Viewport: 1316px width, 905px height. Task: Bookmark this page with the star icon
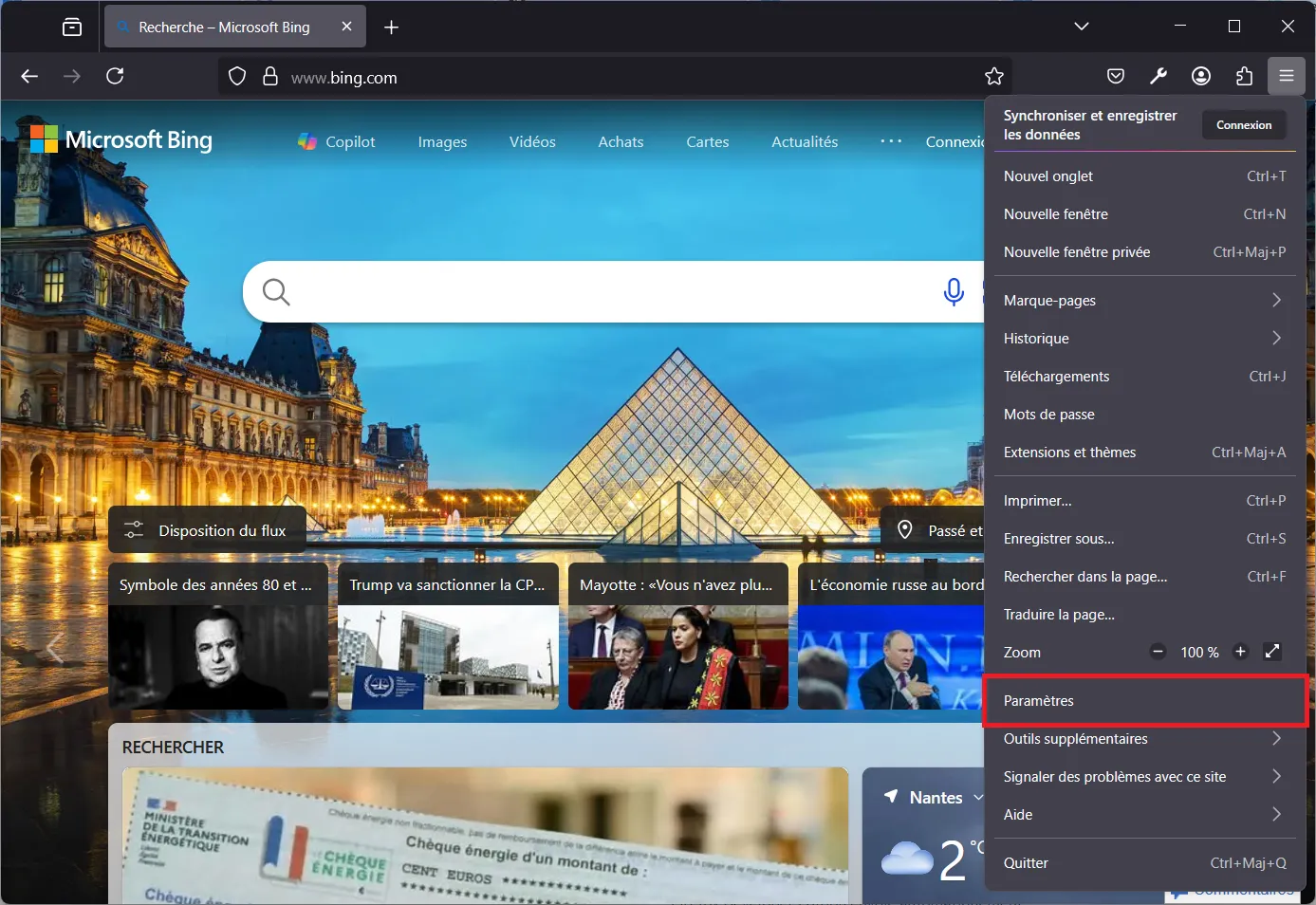tap(994, 76)
